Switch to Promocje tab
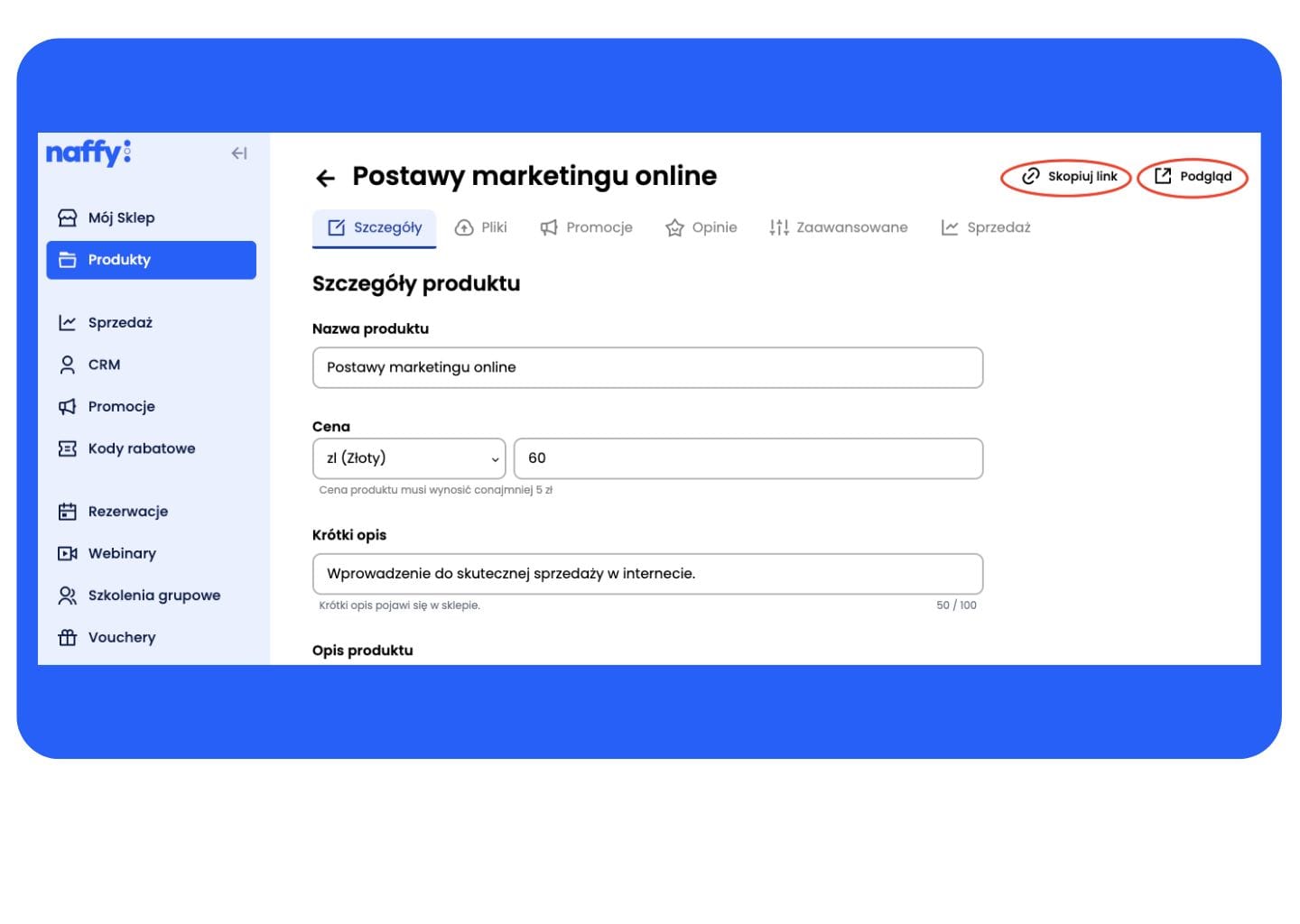Image resolution: width=1300 pixels, height=924 pixels. coord(587,227)
